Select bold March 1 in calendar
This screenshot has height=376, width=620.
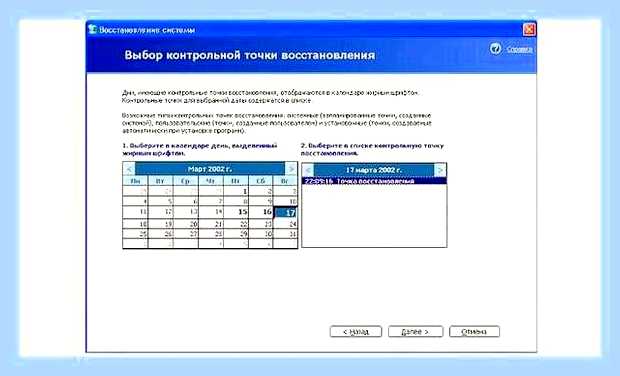click(x=236, y=191)
